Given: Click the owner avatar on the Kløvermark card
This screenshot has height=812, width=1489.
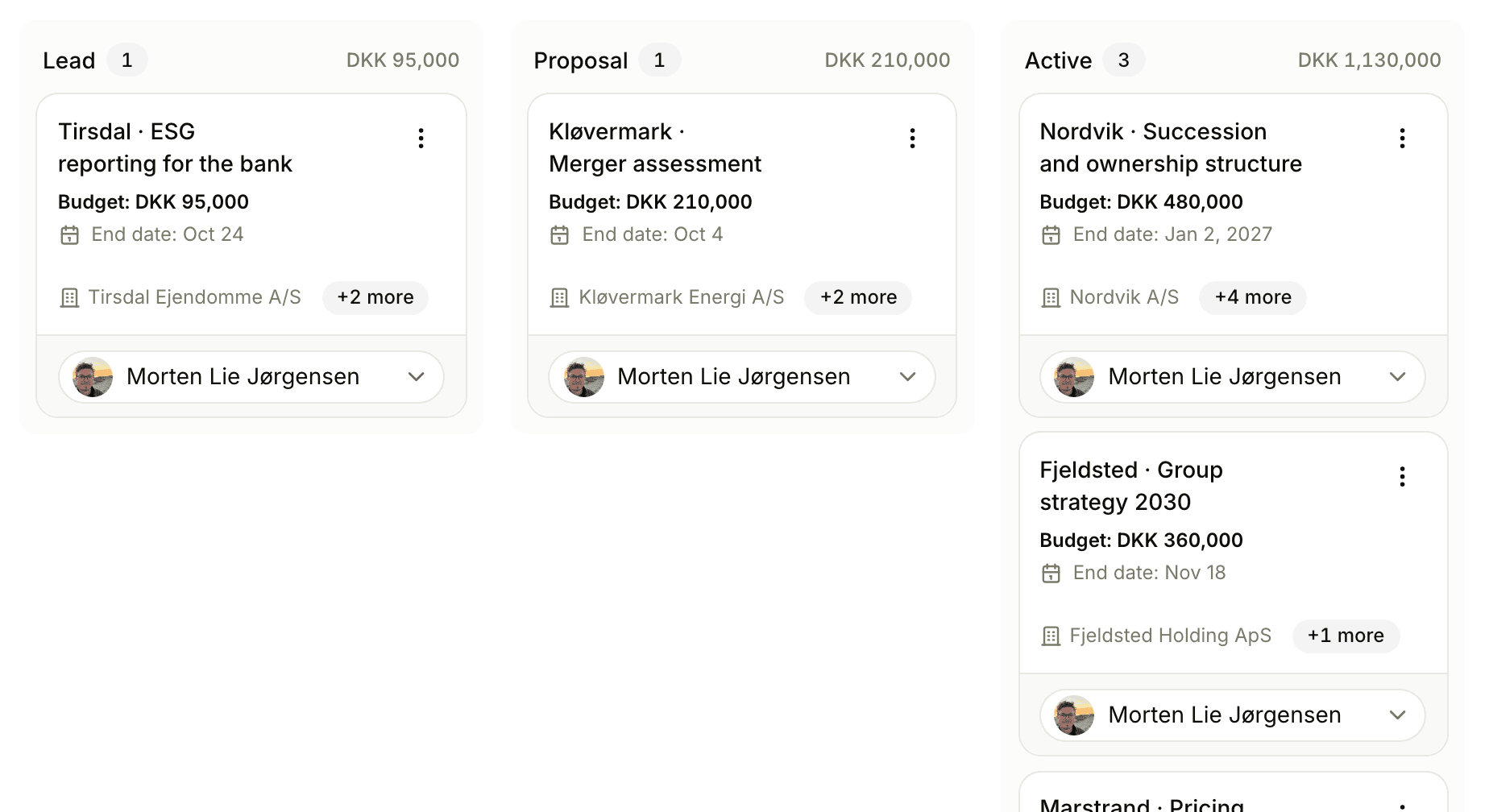Looking at the screenshot, I should tap(584, 377).
